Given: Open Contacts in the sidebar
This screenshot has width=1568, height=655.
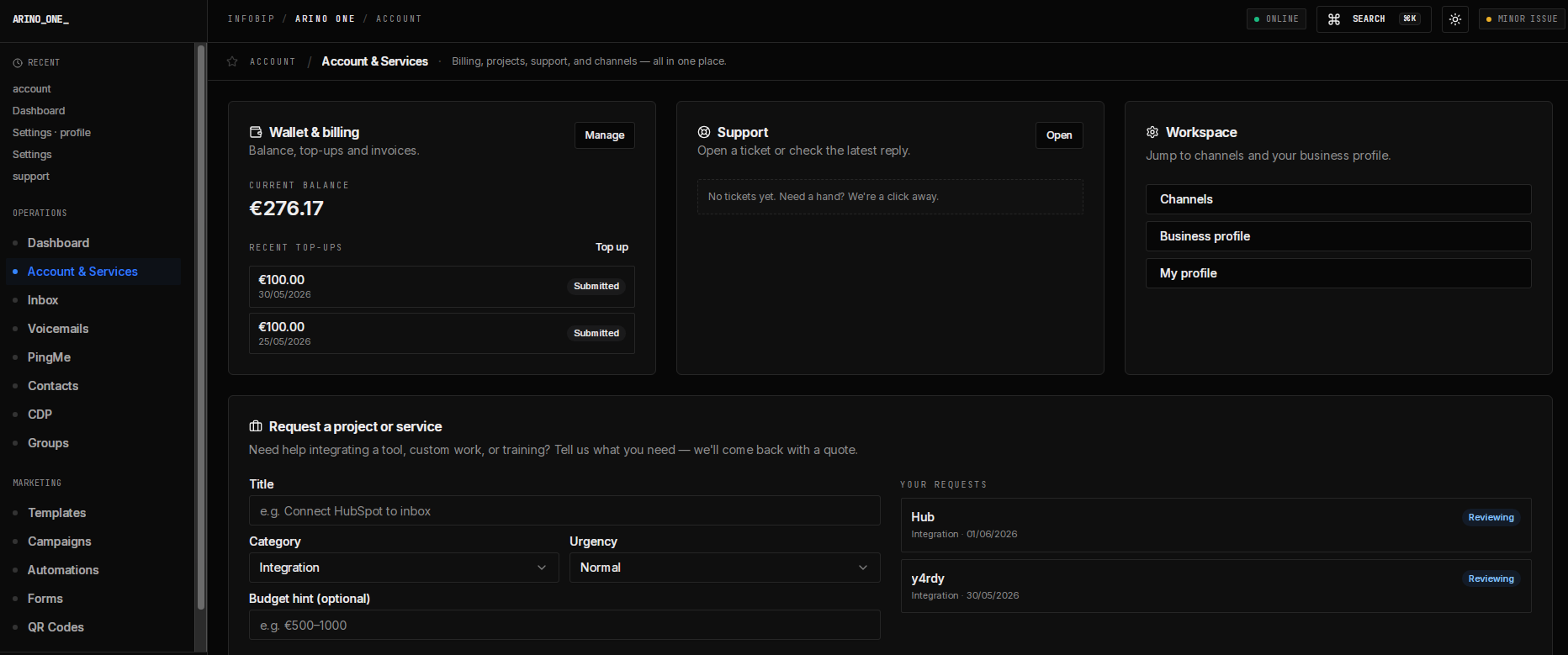Looking at the screenshot, I should pos(93,386).
